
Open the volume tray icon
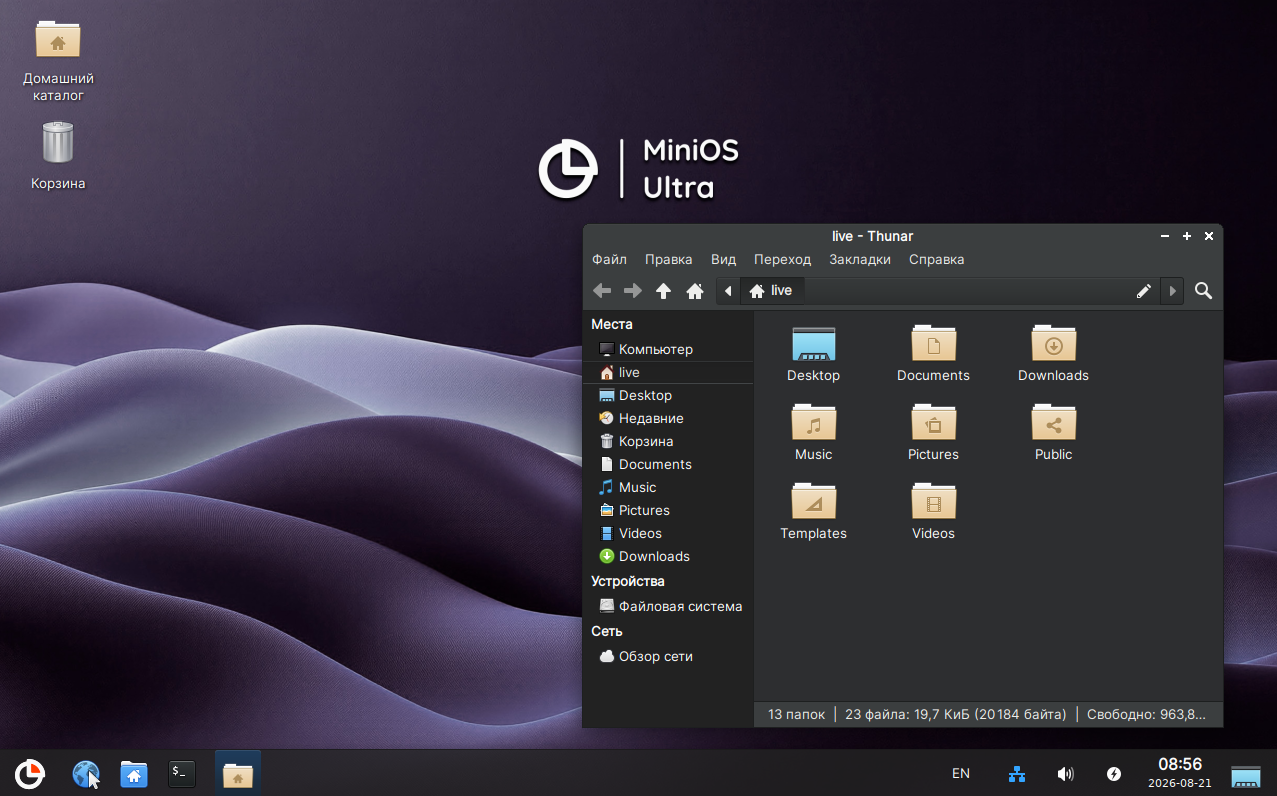(x=1066, y=774)
